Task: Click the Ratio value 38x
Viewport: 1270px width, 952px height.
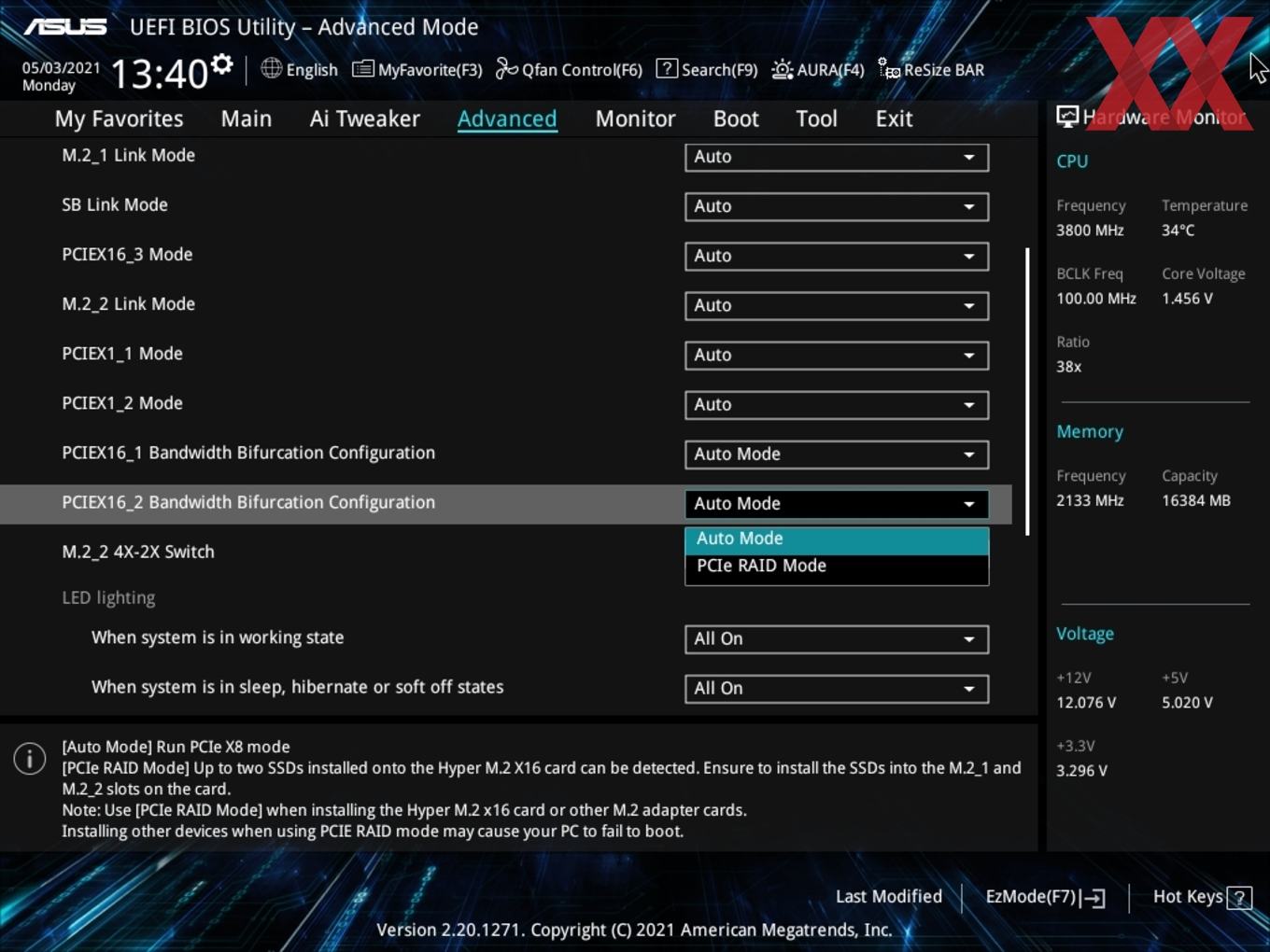Action: click(x=1069, y=367)
